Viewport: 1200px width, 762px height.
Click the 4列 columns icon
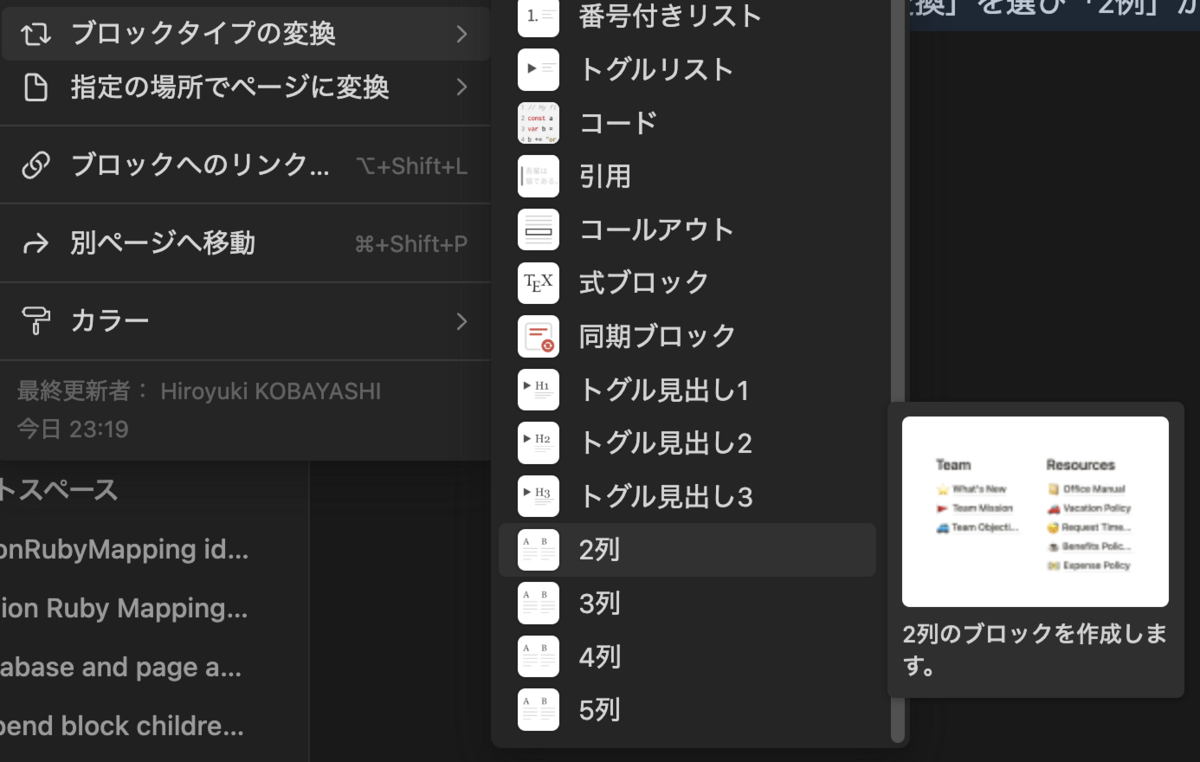(538, 656)
